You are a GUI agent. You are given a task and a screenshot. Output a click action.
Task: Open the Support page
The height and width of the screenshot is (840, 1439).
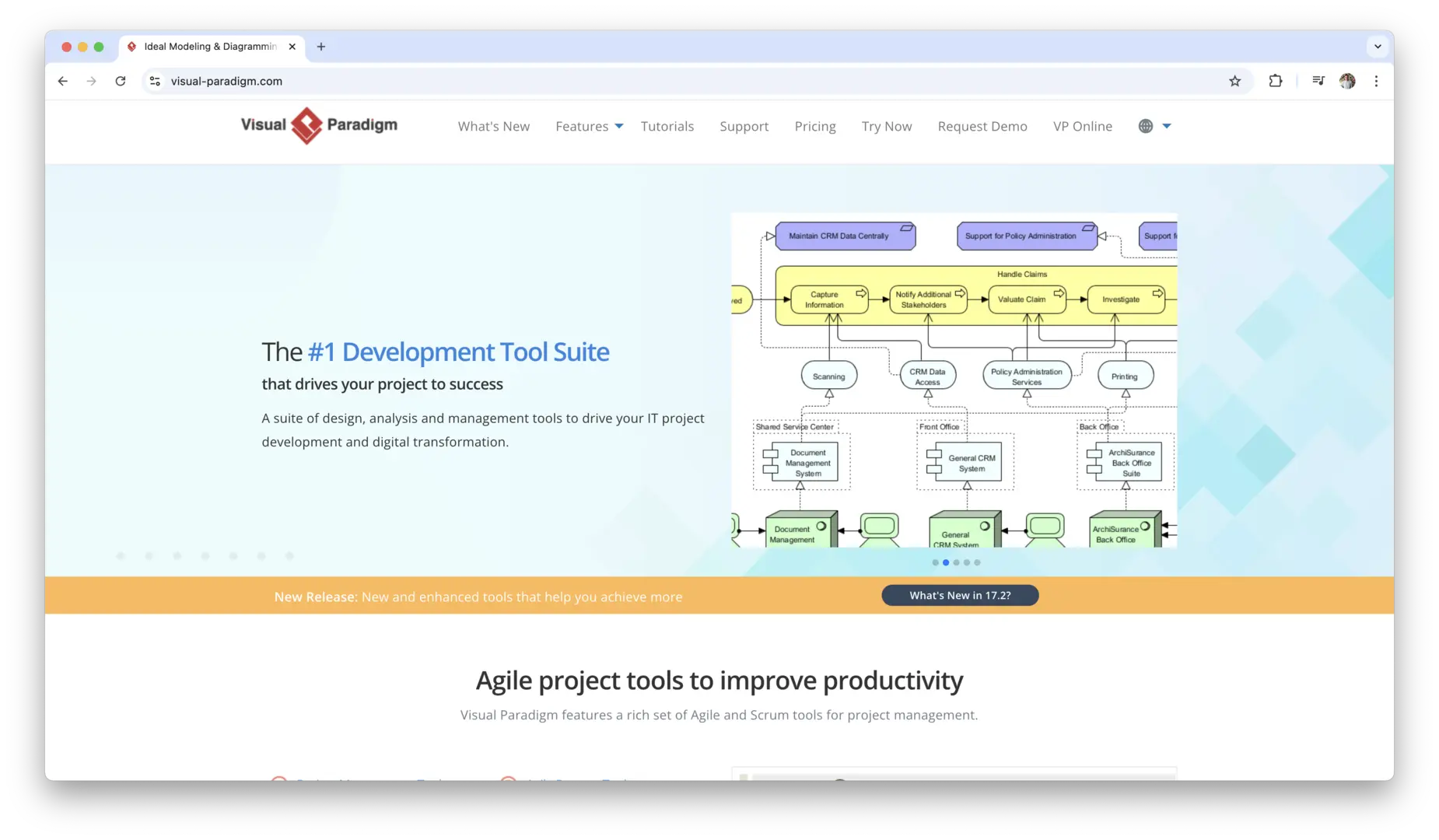click(x=744, y=126)
